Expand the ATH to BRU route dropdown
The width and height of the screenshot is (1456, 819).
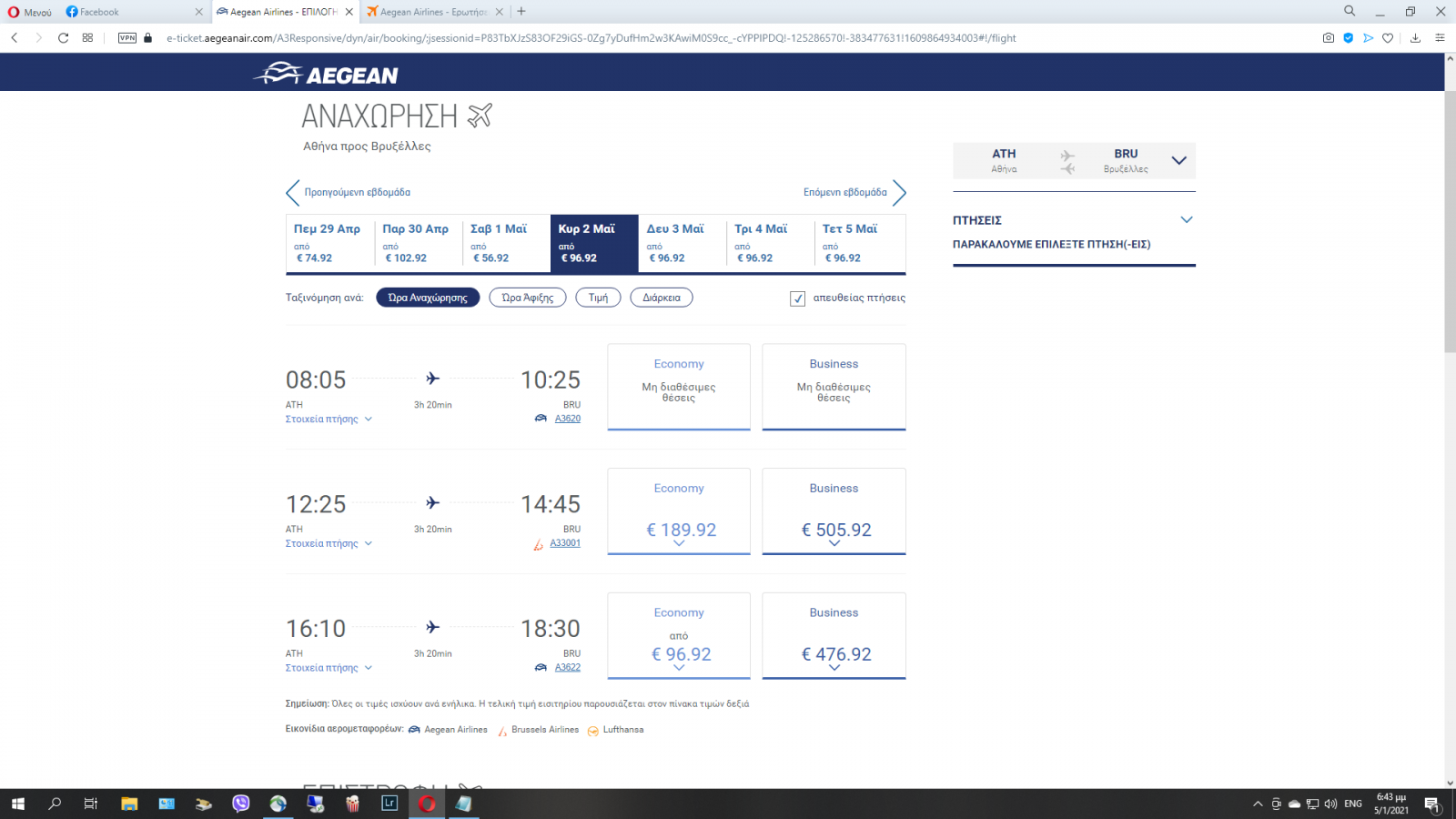[1178, 161]
